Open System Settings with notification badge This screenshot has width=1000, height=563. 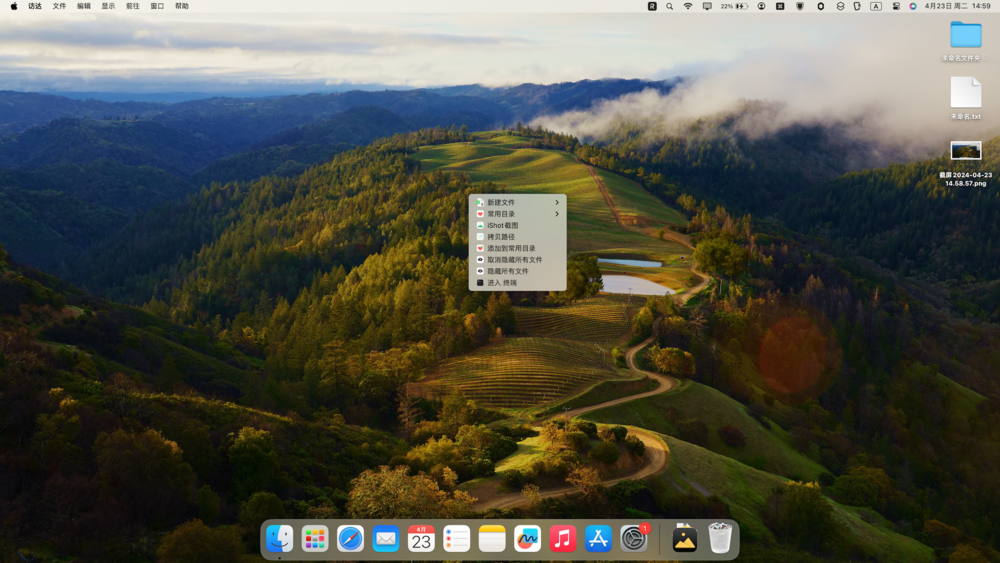pos(634,539)
